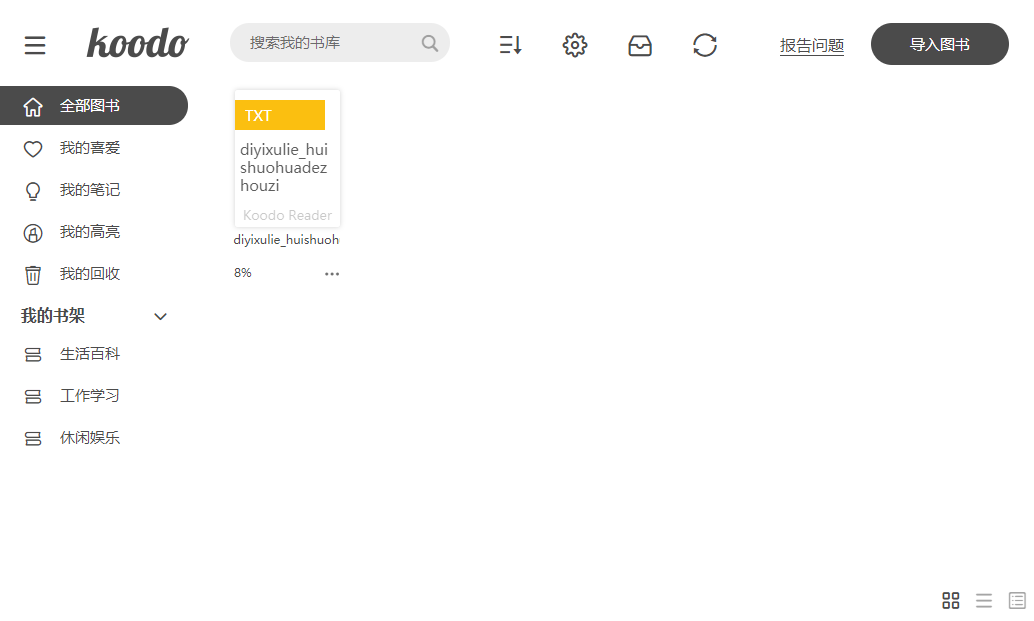Select 全部图书 in the sidebar
Image resolution: width=1034 pixels, height=621 pixels.
88,105
